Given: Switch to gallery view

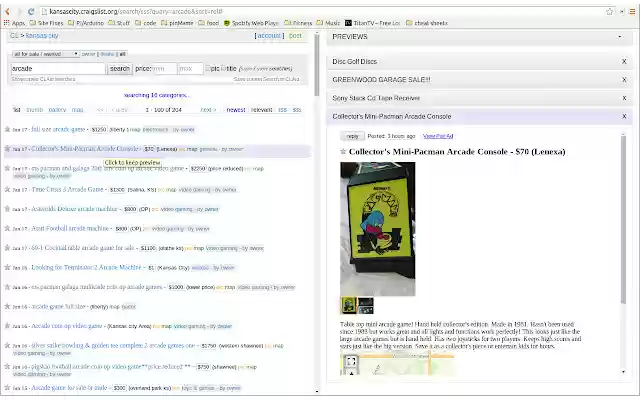Looking at the screenshot, I should [x=57, y=110].
